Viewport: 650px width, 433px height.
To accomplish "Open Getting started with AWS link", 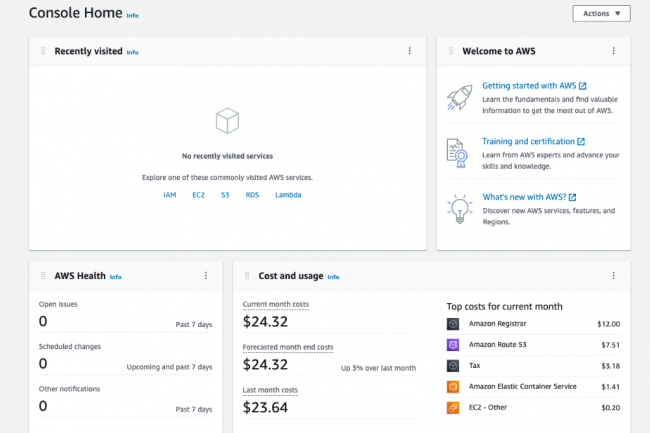I will tap(529, 86).
